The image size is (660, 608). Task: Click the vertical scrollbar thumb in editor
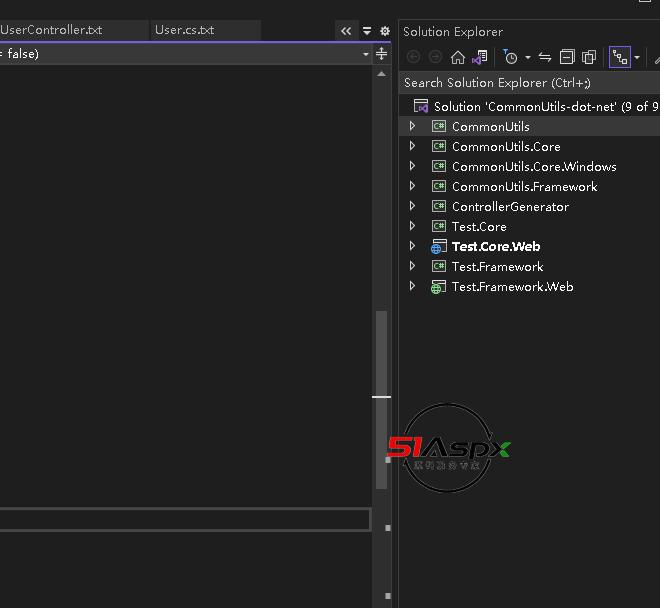pyautogui.click(x=381, y=400)
